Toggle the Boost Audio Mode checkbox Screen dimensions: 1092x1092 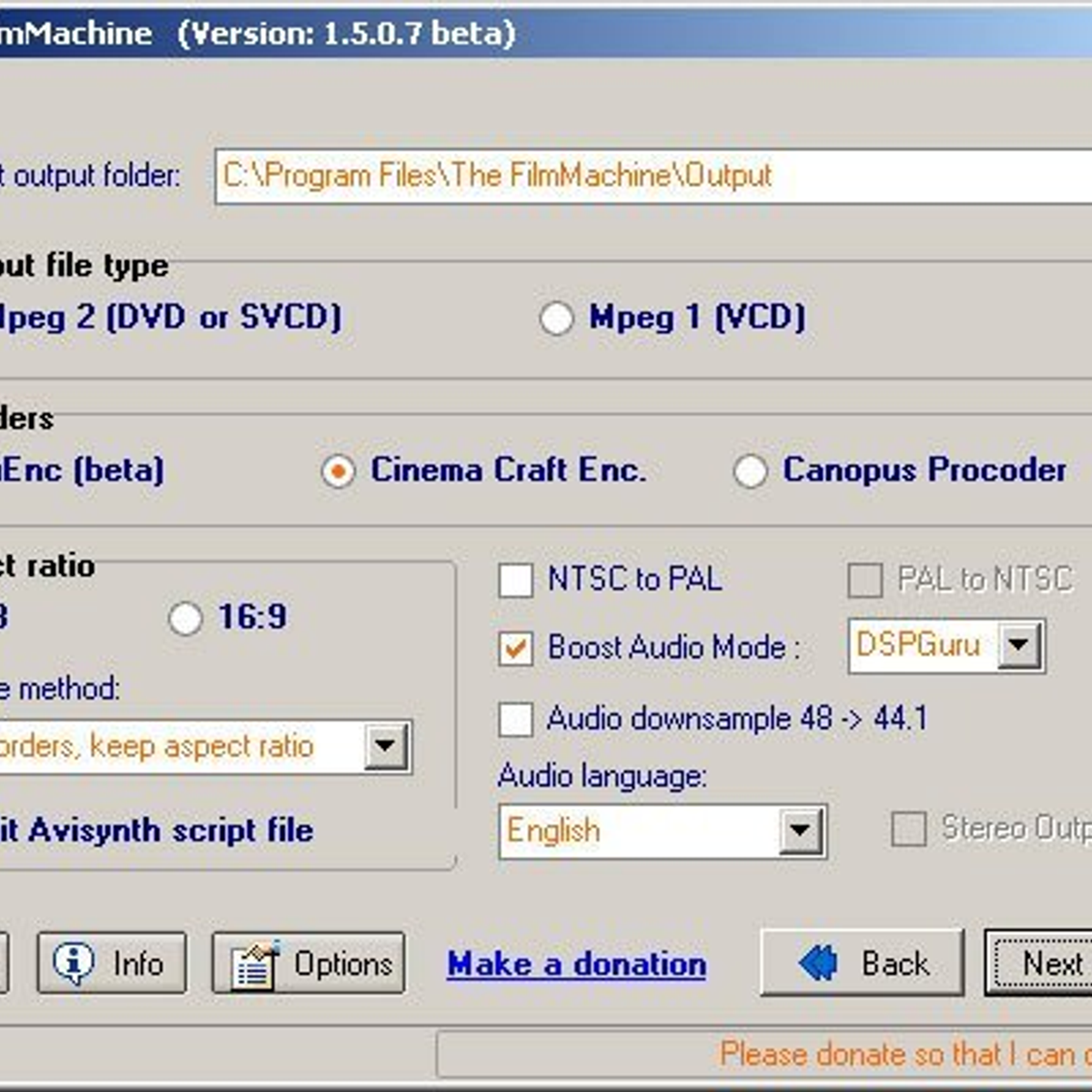tap(516, 649)
